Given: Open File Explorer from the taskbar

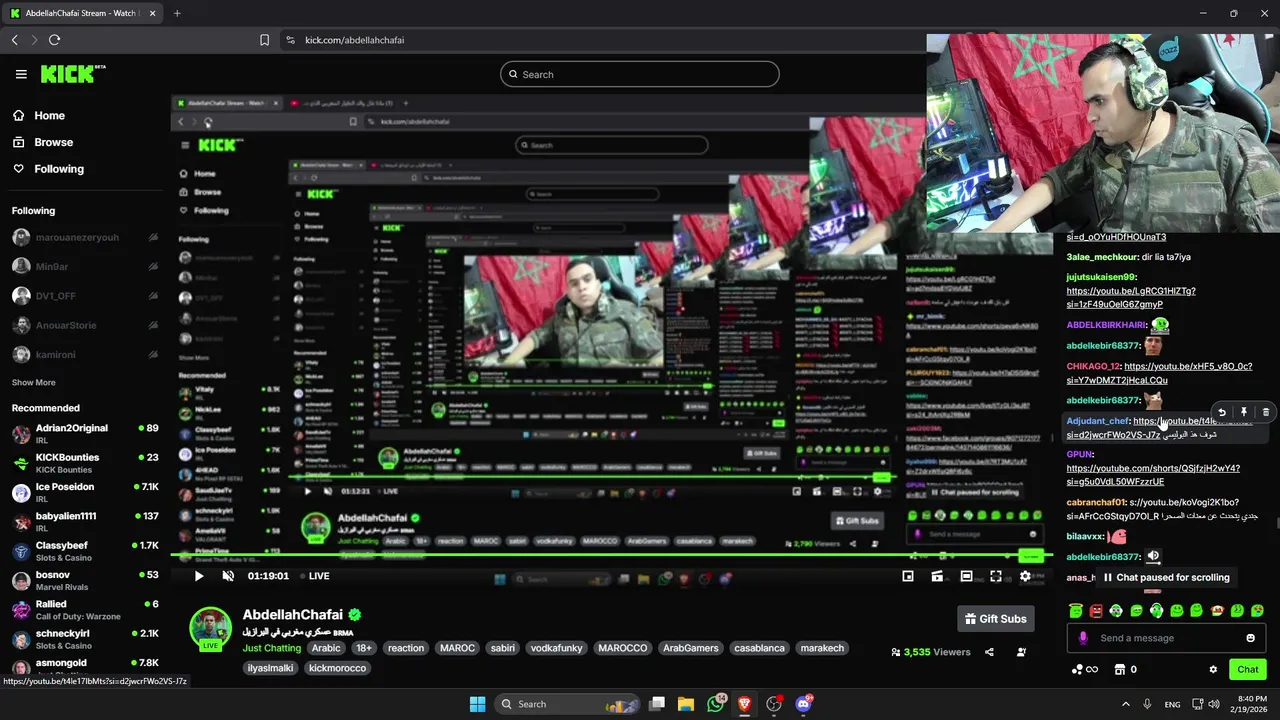Looking at the screenshot, I should pos(686,704).
